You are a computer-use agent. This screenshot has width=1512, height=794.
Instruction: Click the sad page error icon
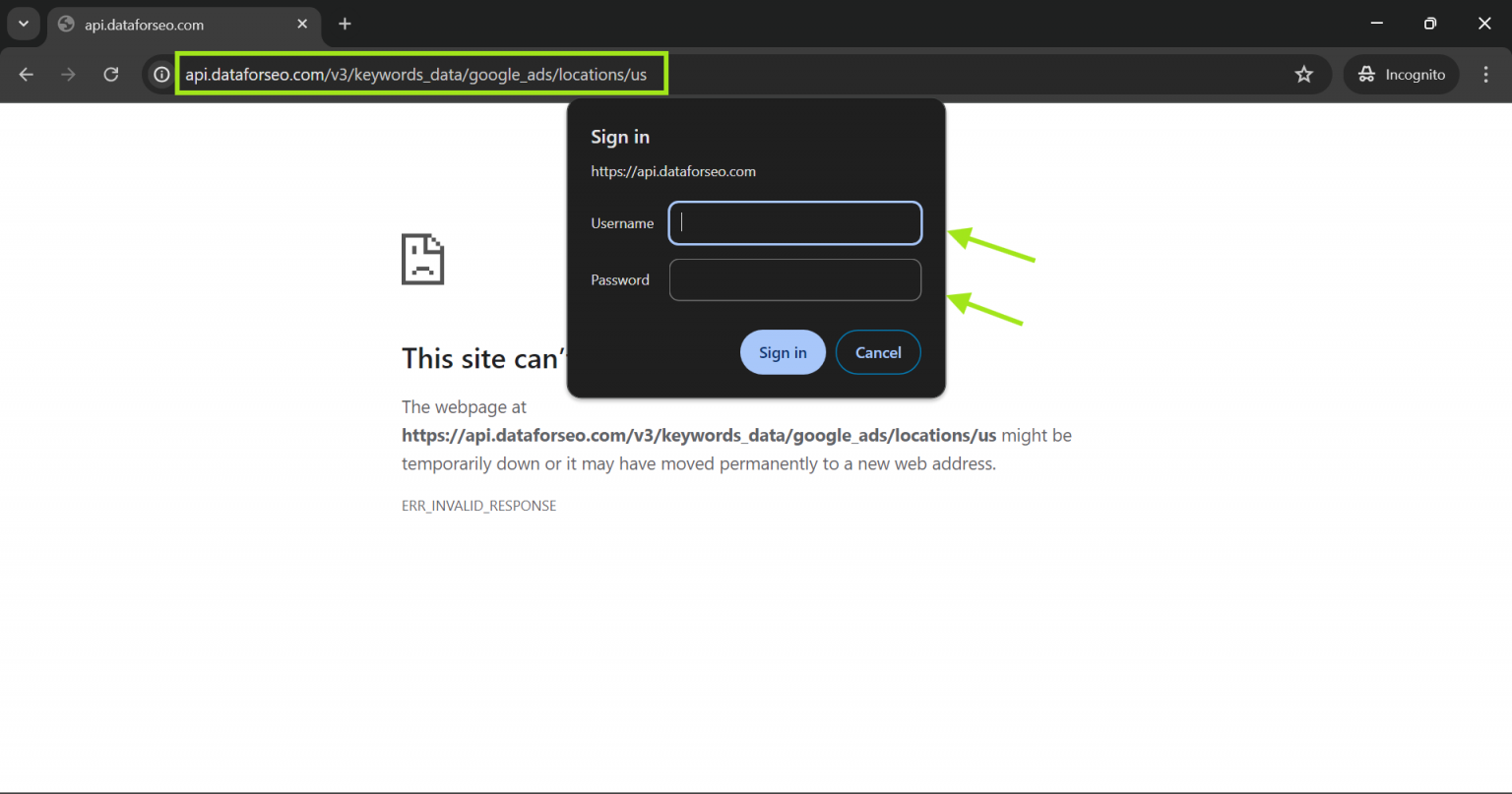point(422,259)
